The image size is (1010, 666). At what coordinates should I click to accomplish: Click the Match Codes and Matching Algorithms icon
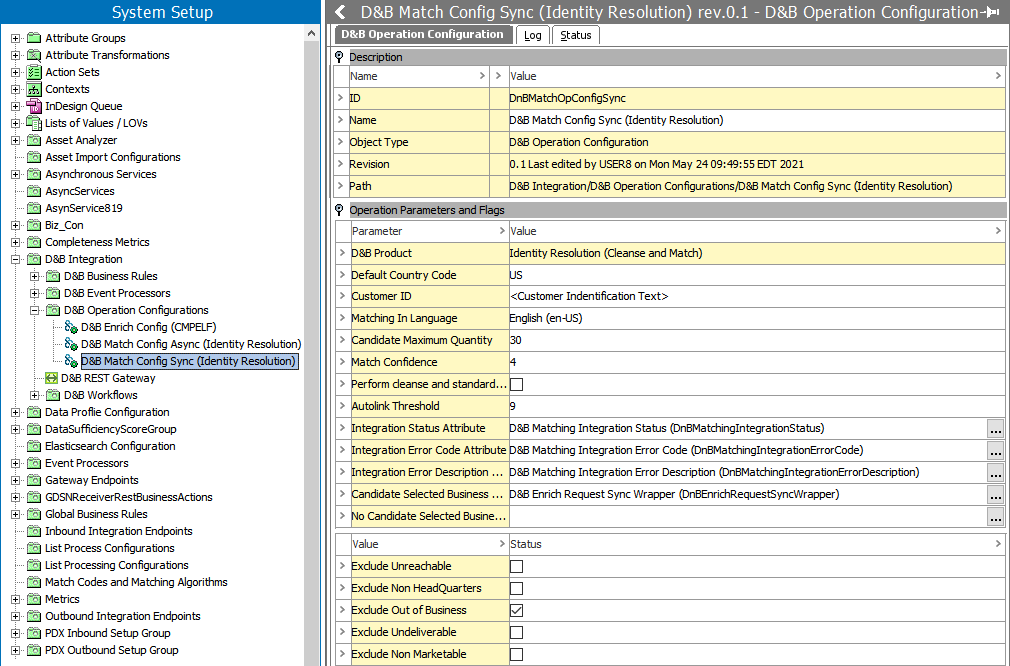click(x=34, y=582)
